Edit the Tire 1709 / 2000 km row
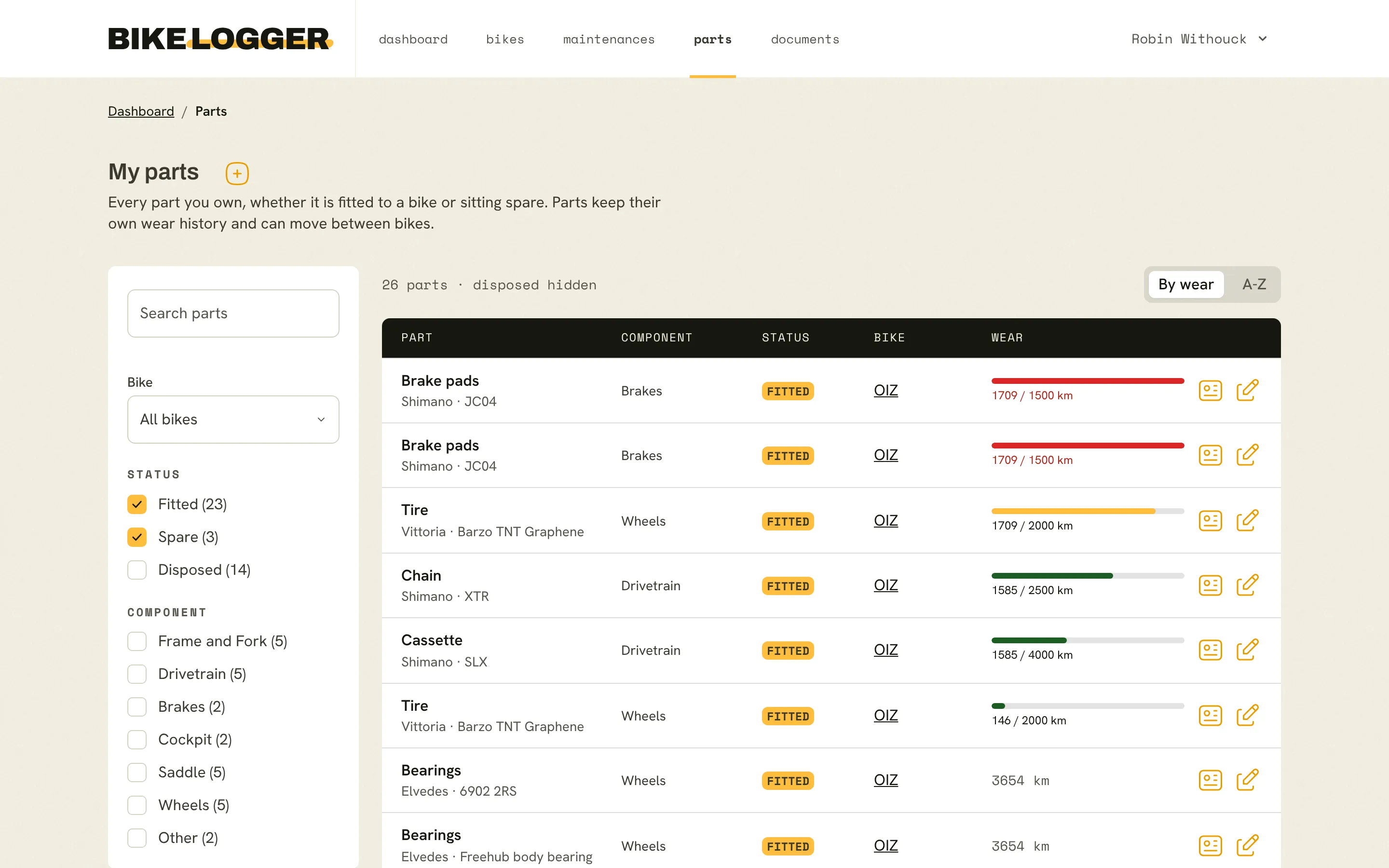The width and height of the screenshot is (1389, 868). pyautogui.click(x=1247, y=521)
